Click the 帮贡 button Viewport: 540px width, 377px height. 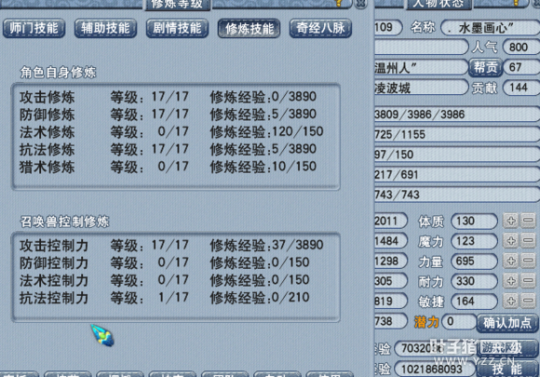click(485, 67)
